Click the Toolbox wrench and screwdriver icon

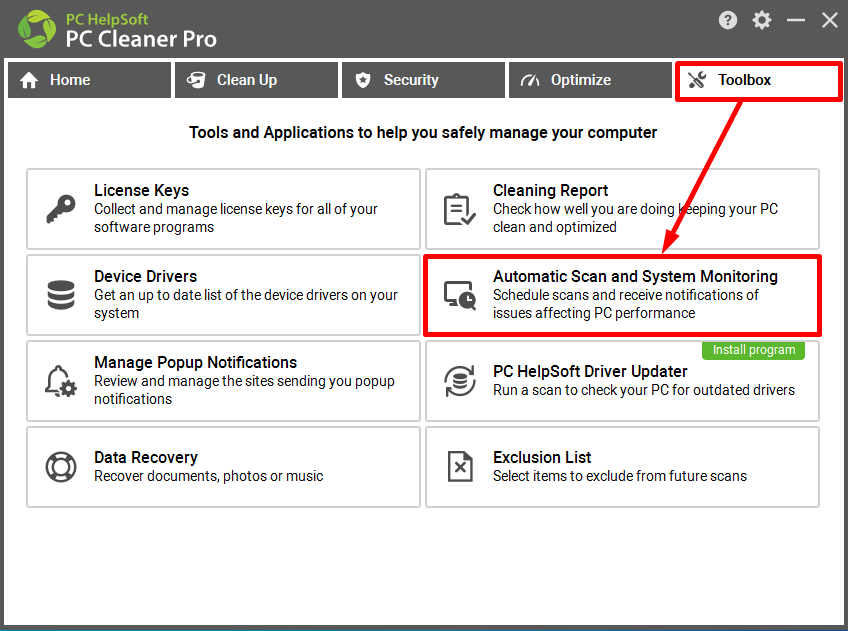click(697, 80)
